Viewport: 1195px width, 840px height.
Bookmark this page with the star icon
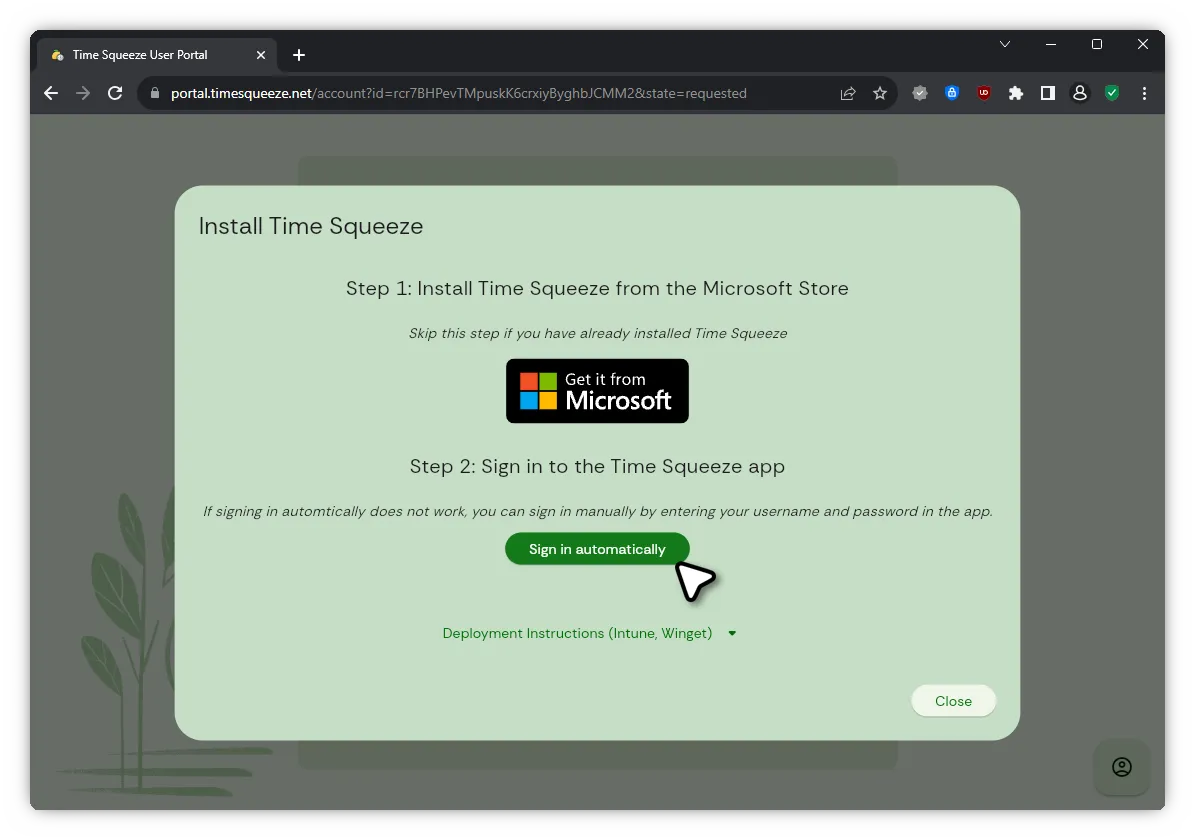880,93
